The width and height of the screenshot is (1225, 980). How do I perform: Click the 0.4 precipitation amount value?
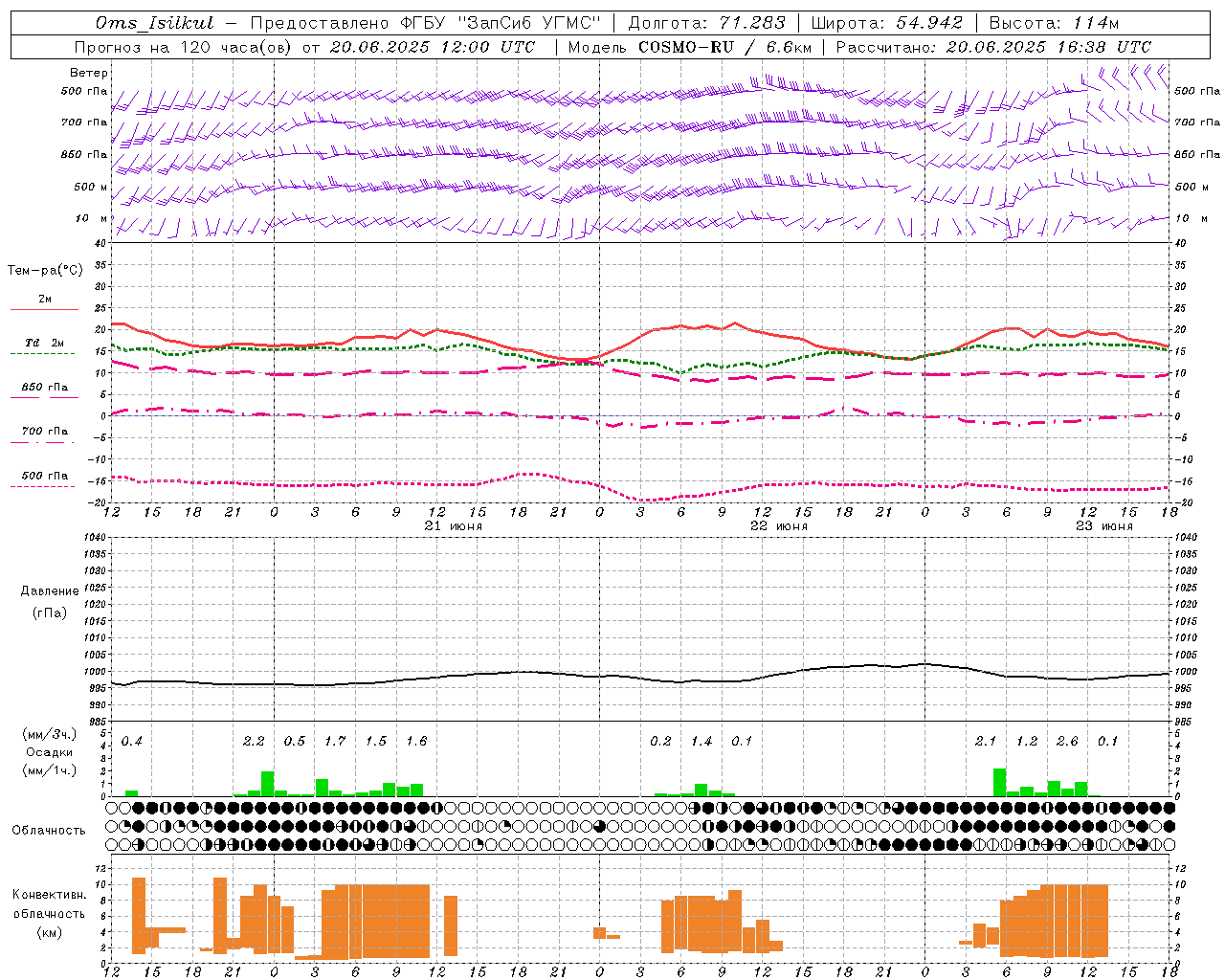pos(132,741)
